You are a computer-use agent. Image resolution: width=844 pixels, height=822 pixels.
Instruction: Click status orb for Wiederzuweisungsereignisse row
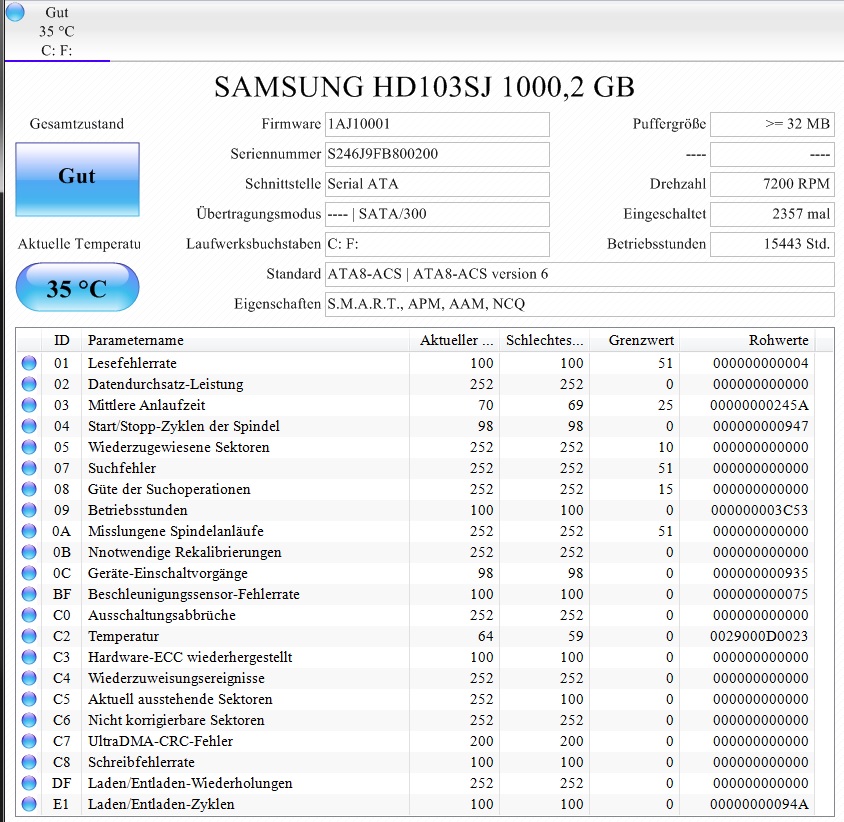tap(29, 678)
